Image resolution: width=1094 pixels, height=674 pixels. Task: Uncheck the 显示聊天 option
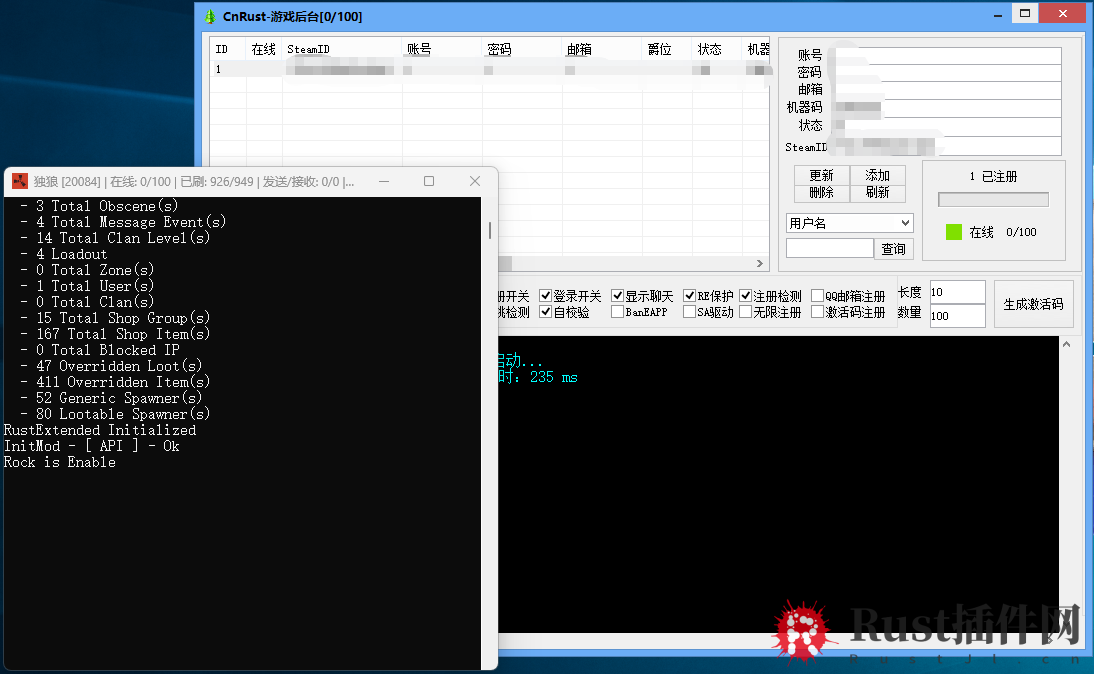617,294
